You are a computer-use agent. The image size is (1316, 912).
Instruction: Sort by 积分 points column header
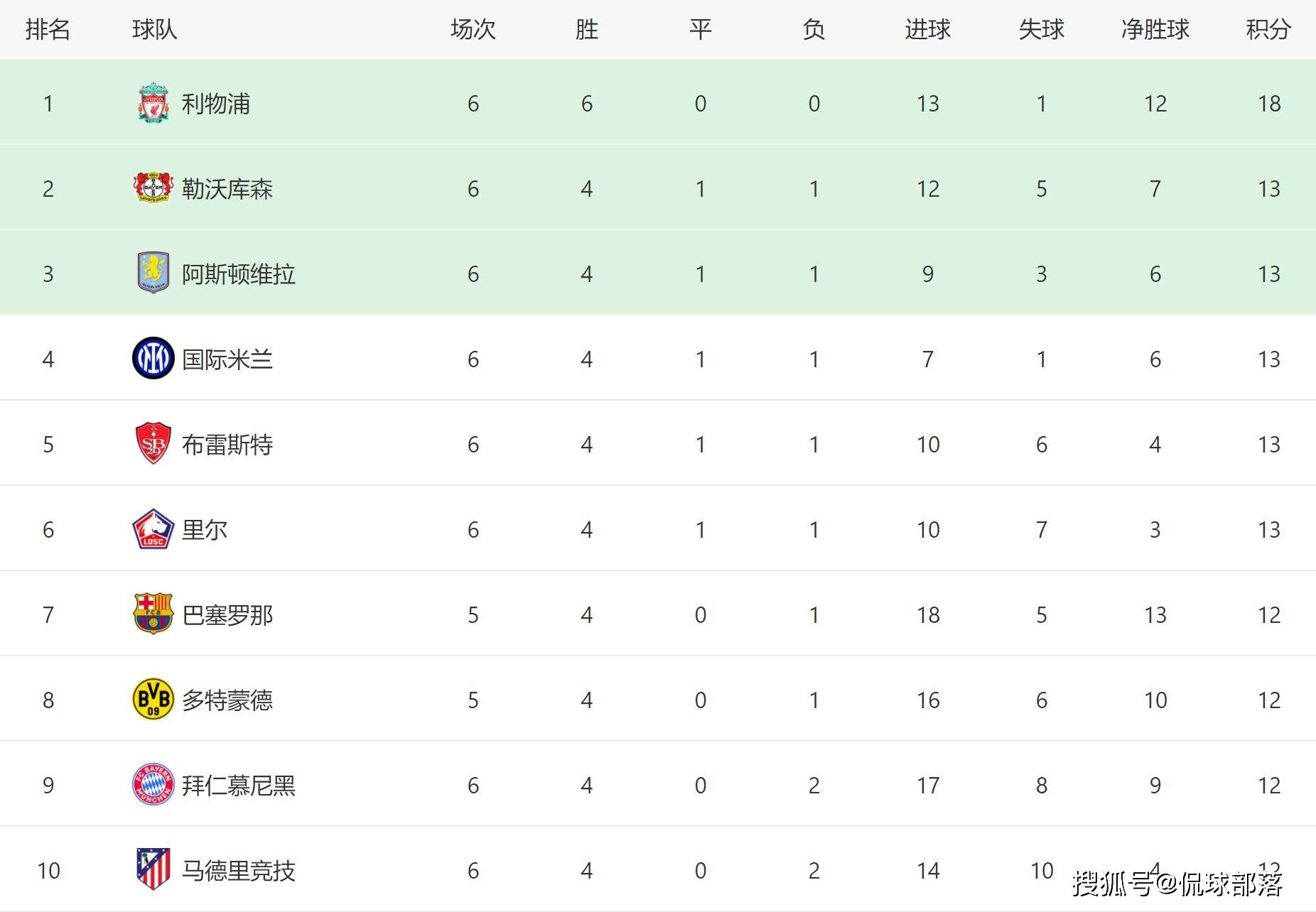tap(1268, 29)
